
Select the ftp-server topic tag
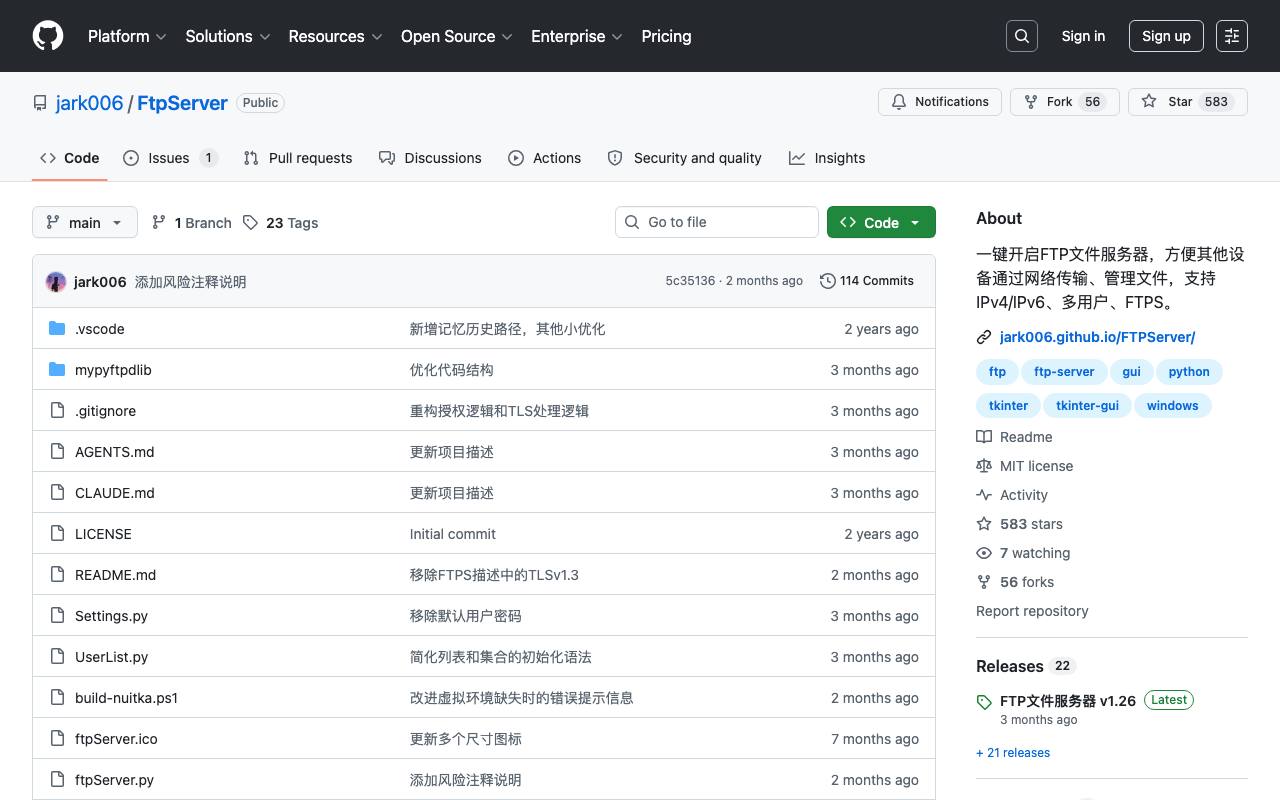point(1064,372)
